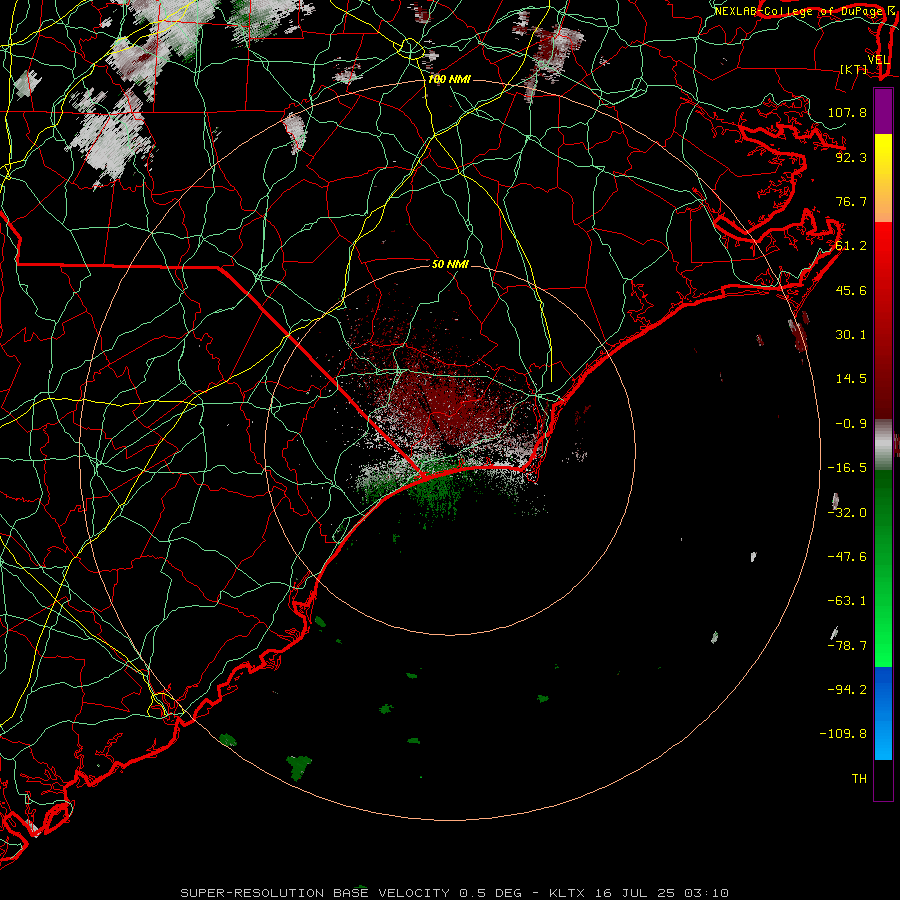This screenshot has width=900, height=900.
Task: Click the -0.9 legend value
Action: (x=851, y=424)
